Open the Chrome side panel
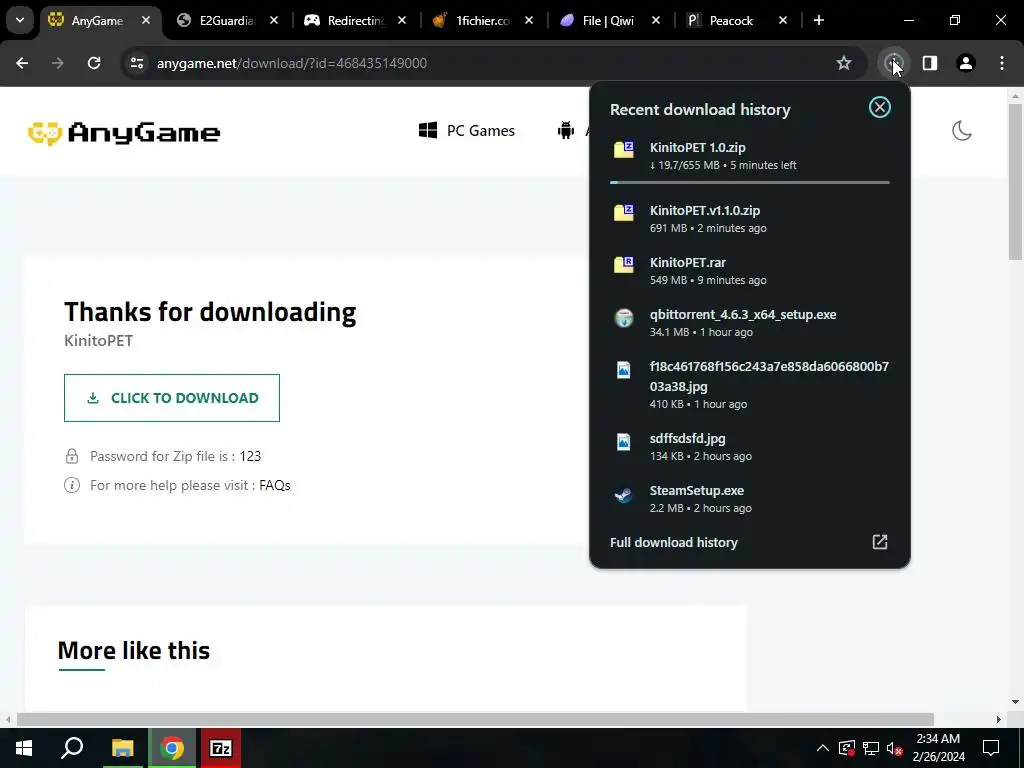 (x=930, y=63)
